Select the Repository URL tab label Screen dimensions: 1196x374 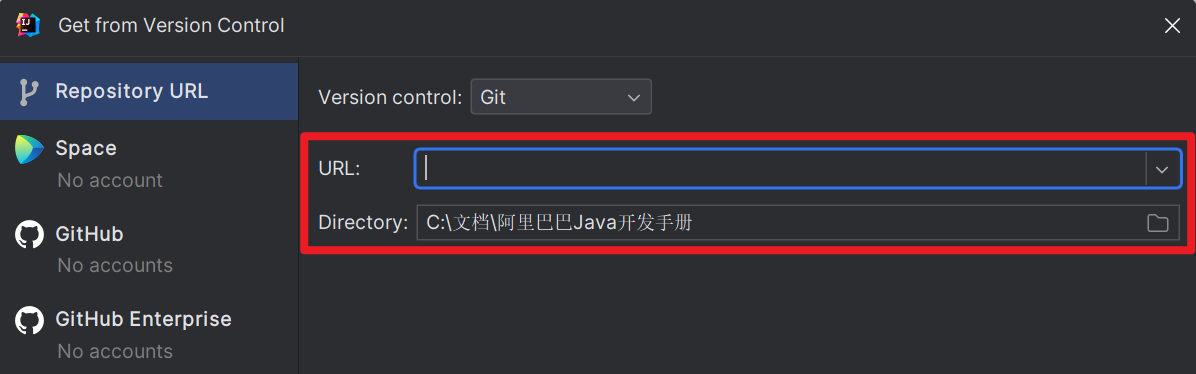tap(132, 92)
